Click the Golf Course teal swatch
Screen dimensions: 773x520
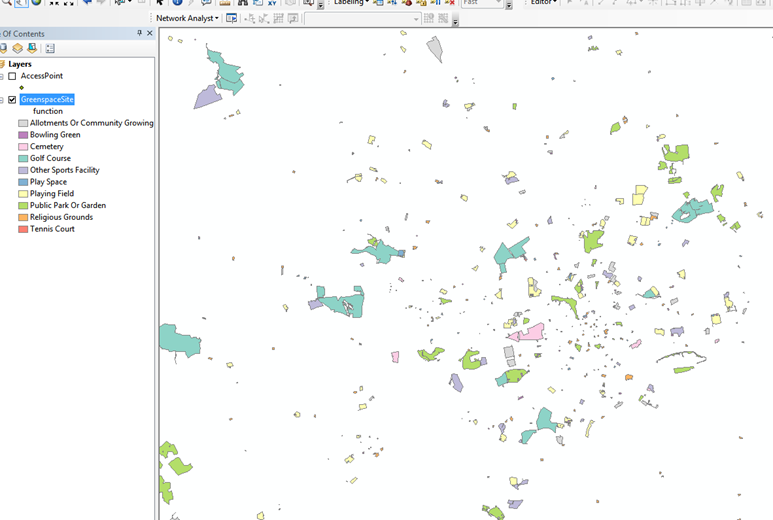point(23,159)
